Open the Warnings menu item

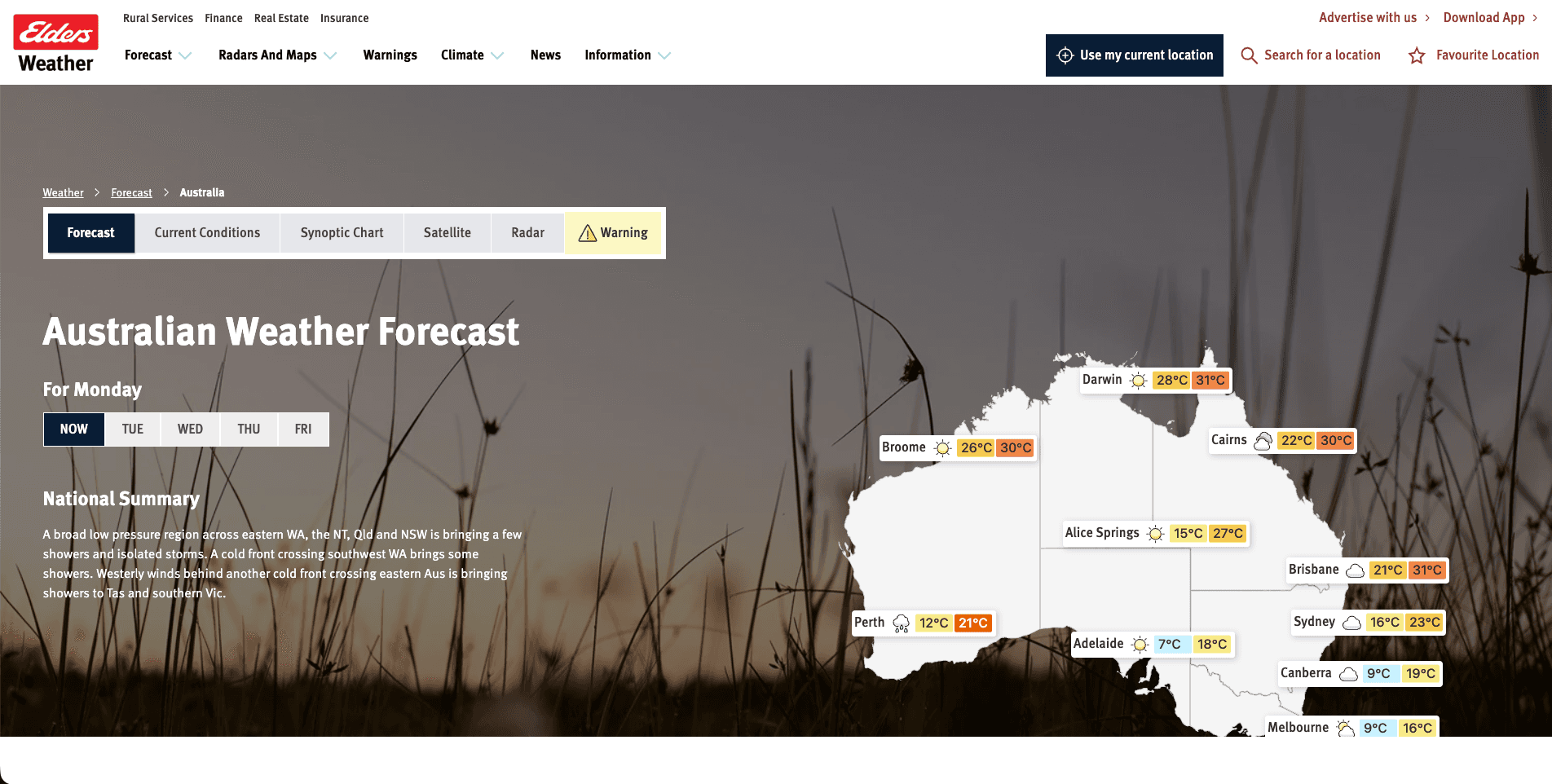pos(390,55)
